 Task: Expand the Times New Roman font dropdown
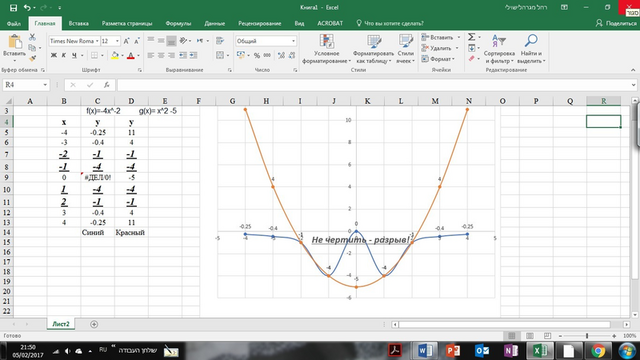[x=97, y=41]
